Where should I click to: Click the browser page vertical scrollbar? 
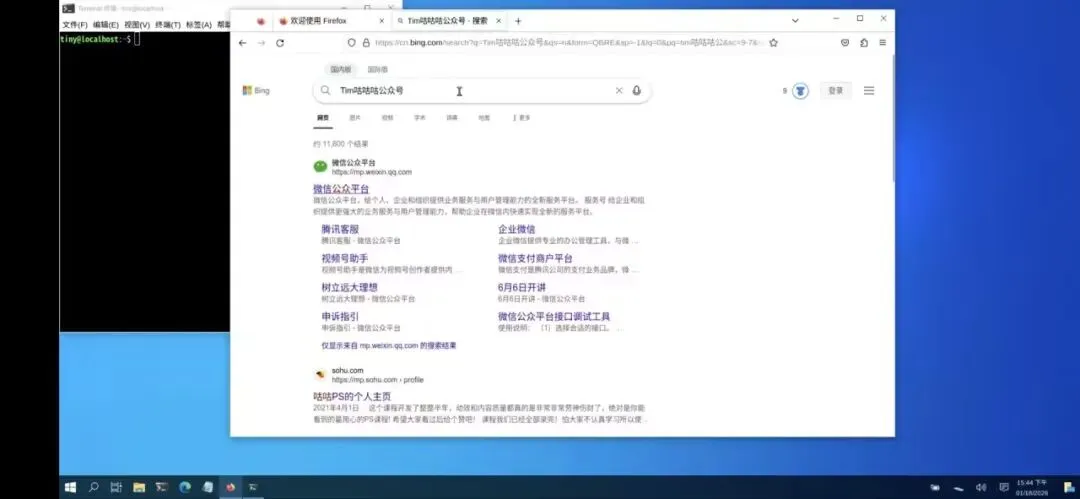pos(893,121)
